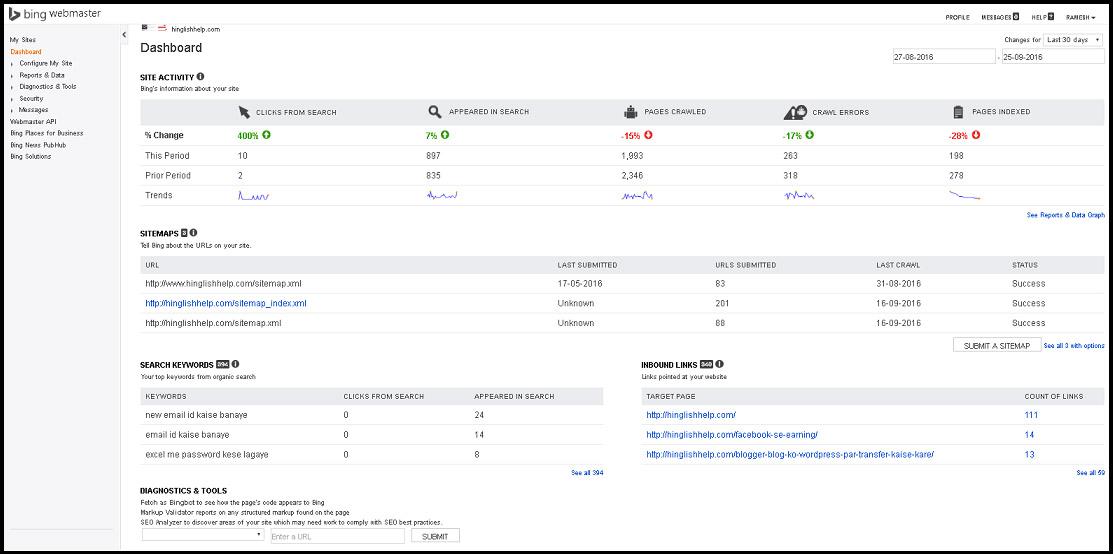This screenshot has height=554, width=1113.
Task: Open Bing Places for Business
Action: [x=46, y=133]
